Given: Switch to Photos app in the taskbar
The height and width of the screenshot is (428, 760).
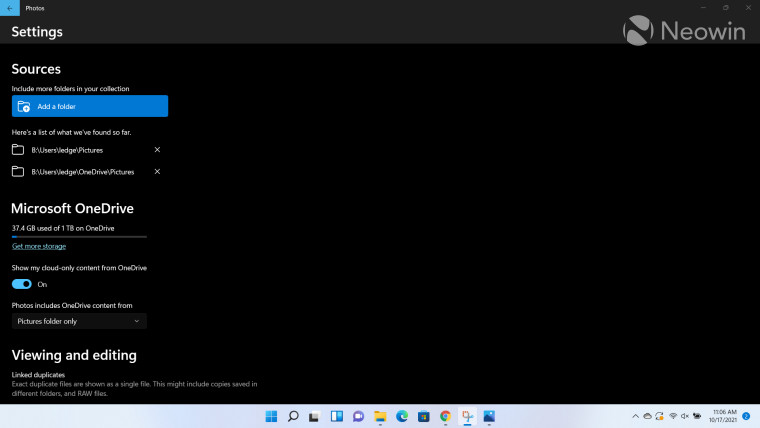Looking at the screenshot, I should 489,416.
